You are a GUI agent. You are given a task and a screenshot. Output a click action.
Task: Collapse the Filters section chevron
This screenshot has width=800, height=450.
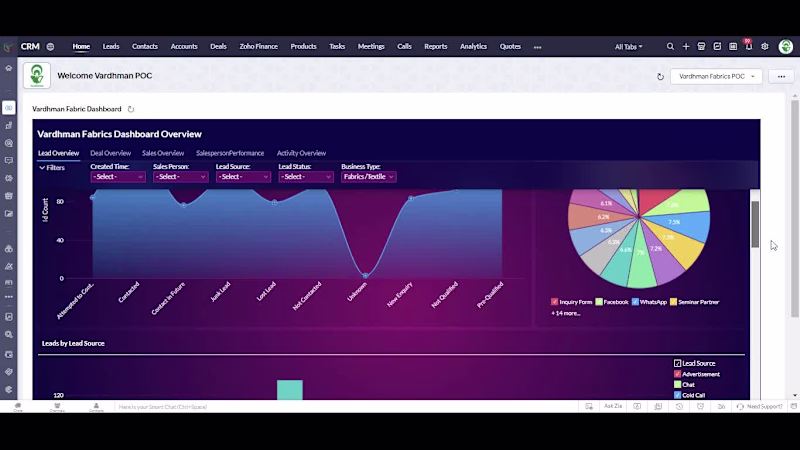pyautogui.click(x=42, y=168)
